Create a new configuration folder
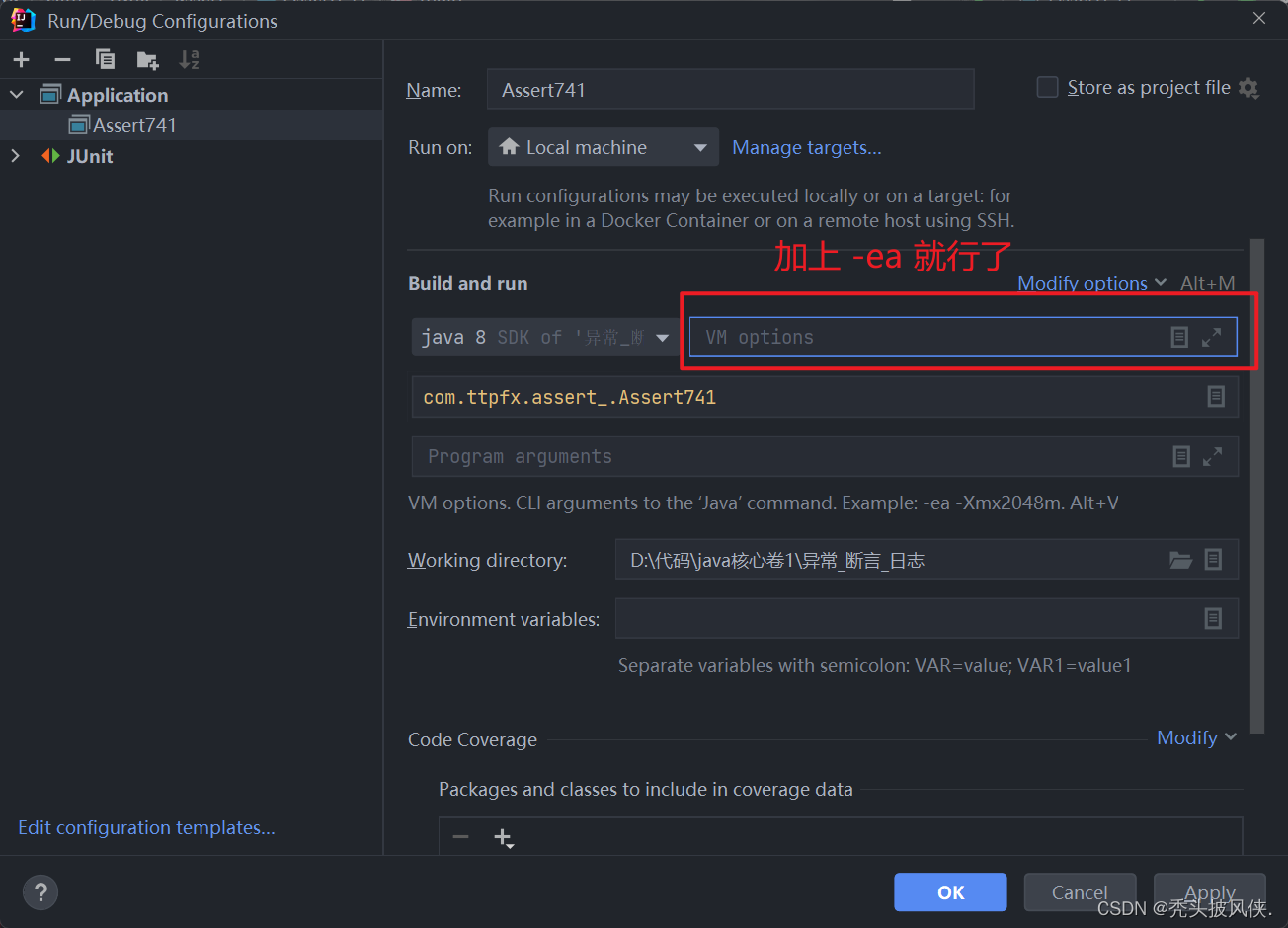 147,60
